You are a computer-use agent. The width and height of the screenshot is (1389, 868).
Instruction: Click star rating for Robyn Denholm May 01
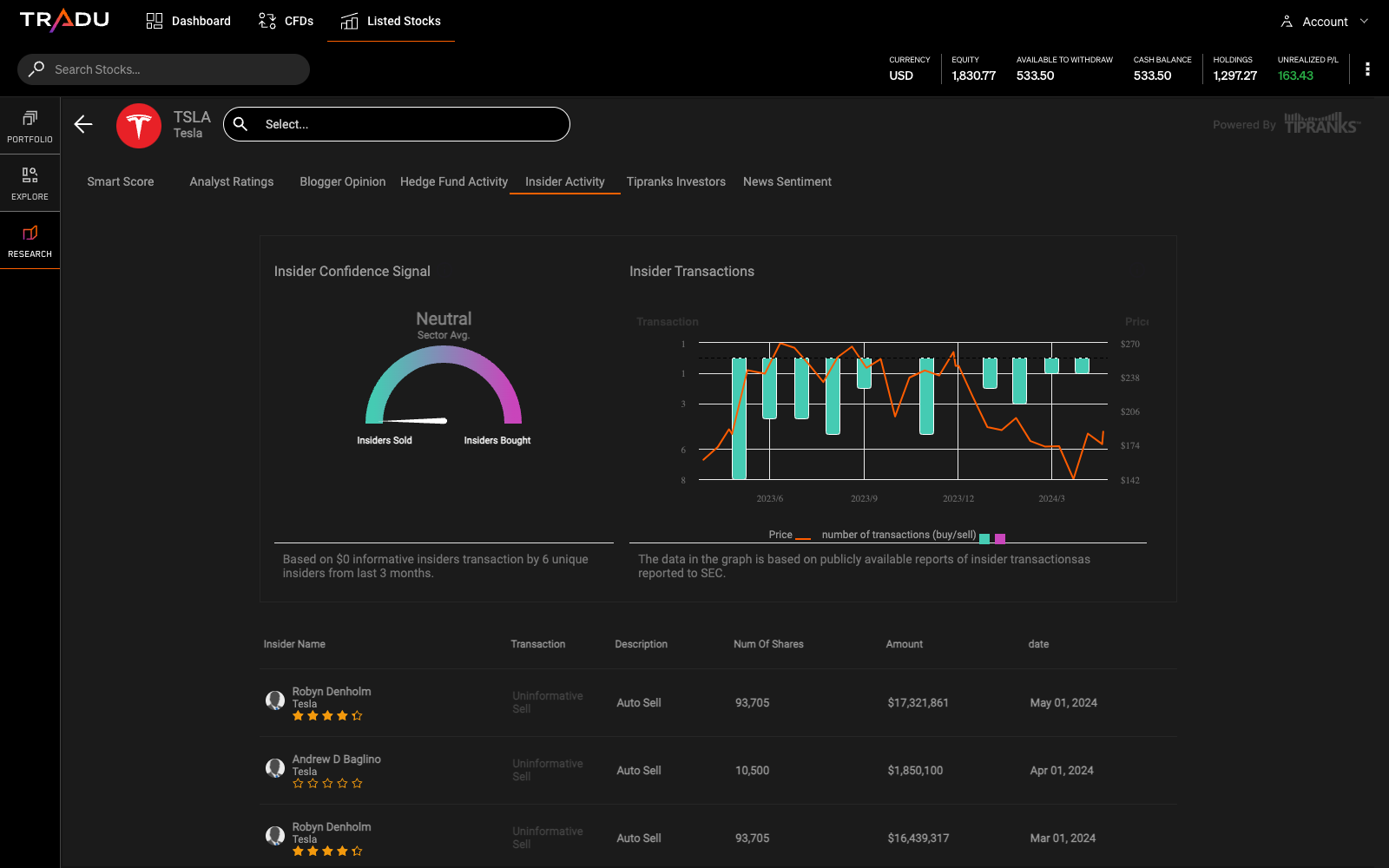coord(327,716)
